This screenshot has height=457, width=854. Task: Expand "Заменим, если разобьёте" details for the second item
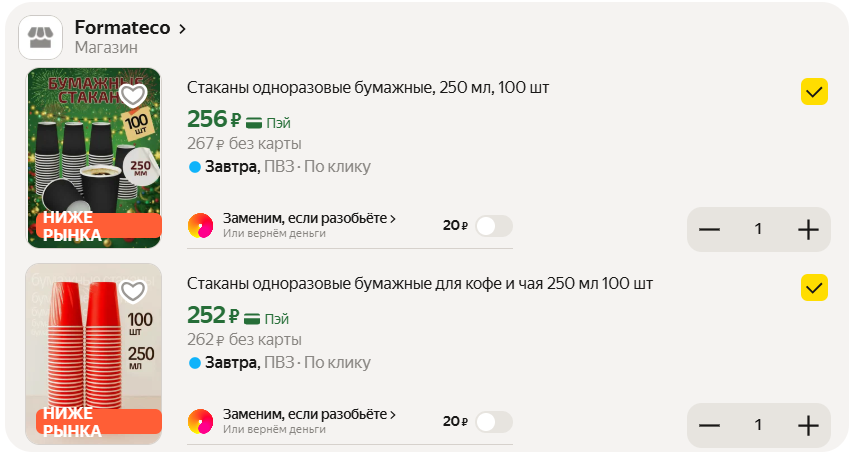coord(309,414)
